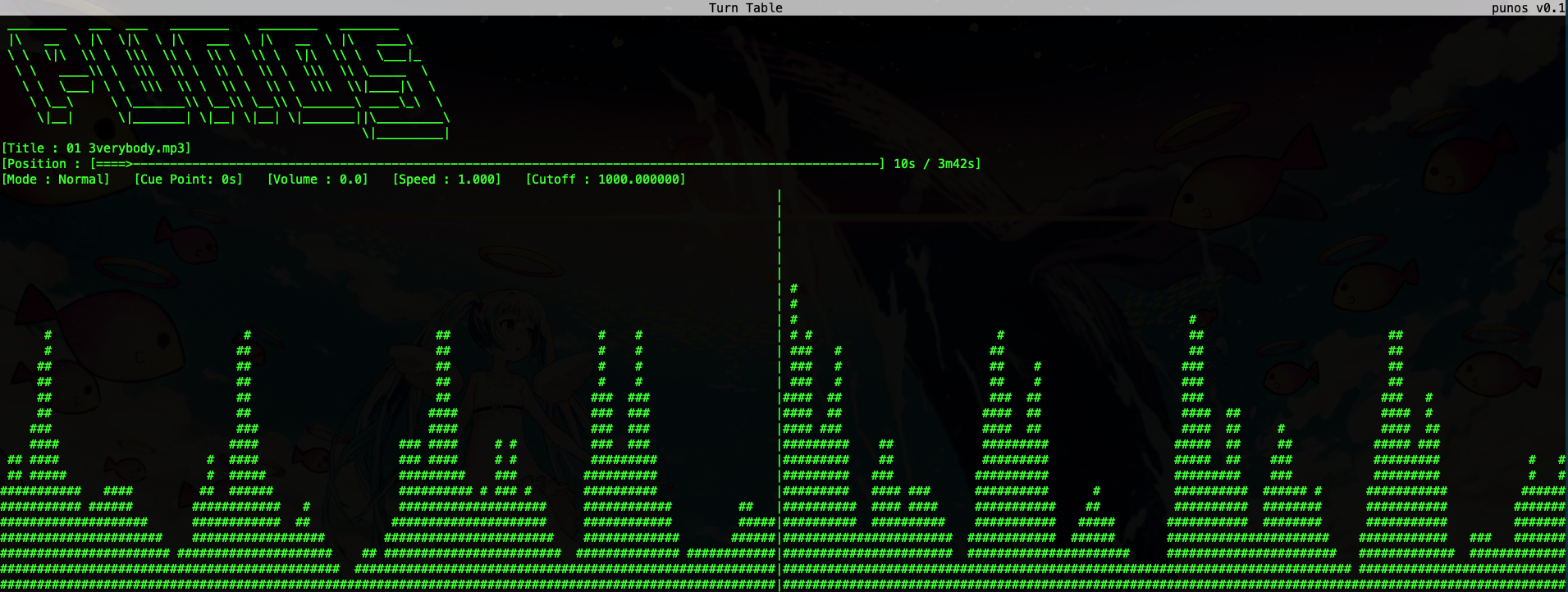The width and height of the screenshot is (1568, 592).
Task: Click the 'Cue Point: 0s' field
Action: tap(189, 180)
